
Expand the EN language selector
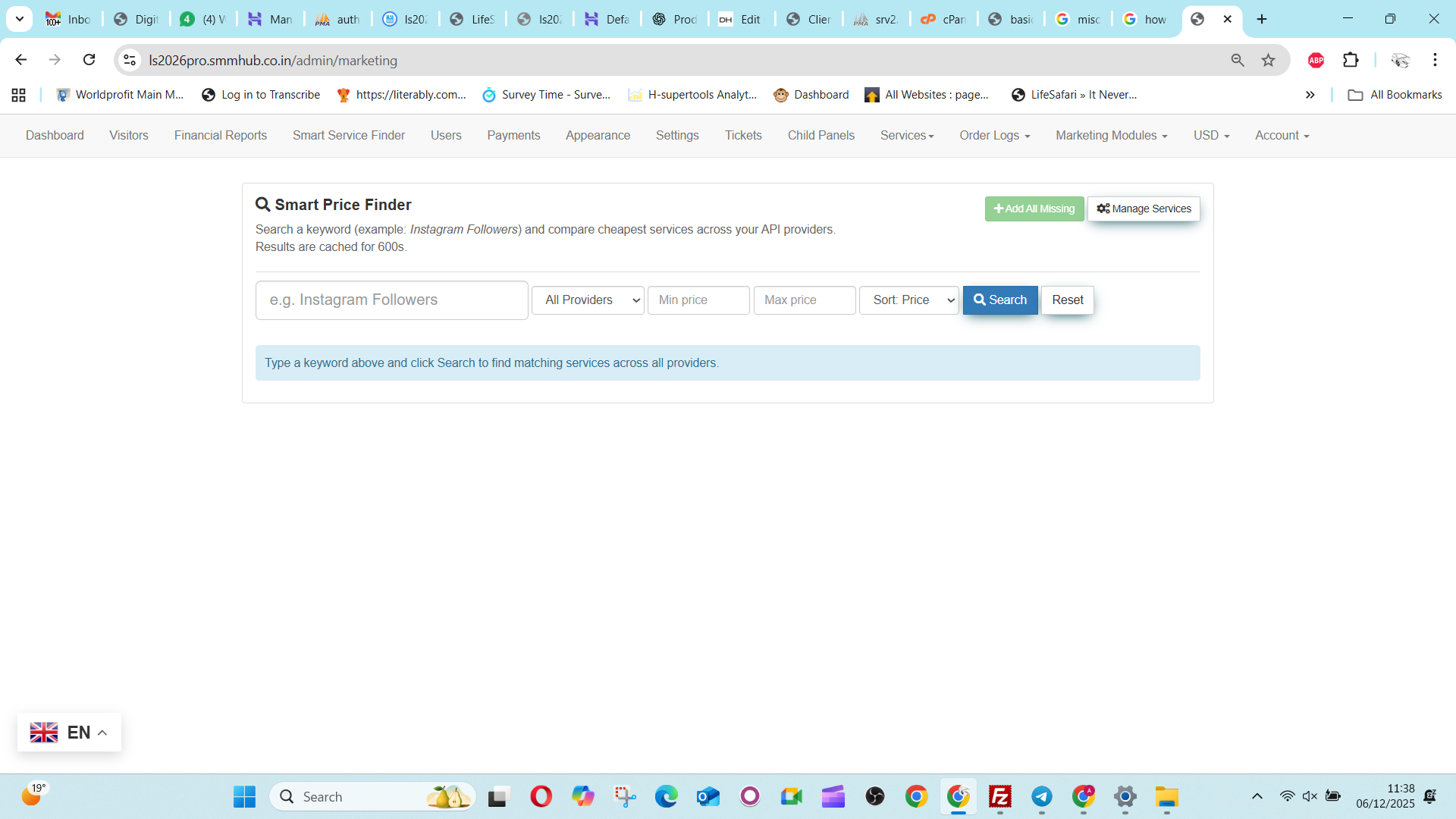pos(69,733)
